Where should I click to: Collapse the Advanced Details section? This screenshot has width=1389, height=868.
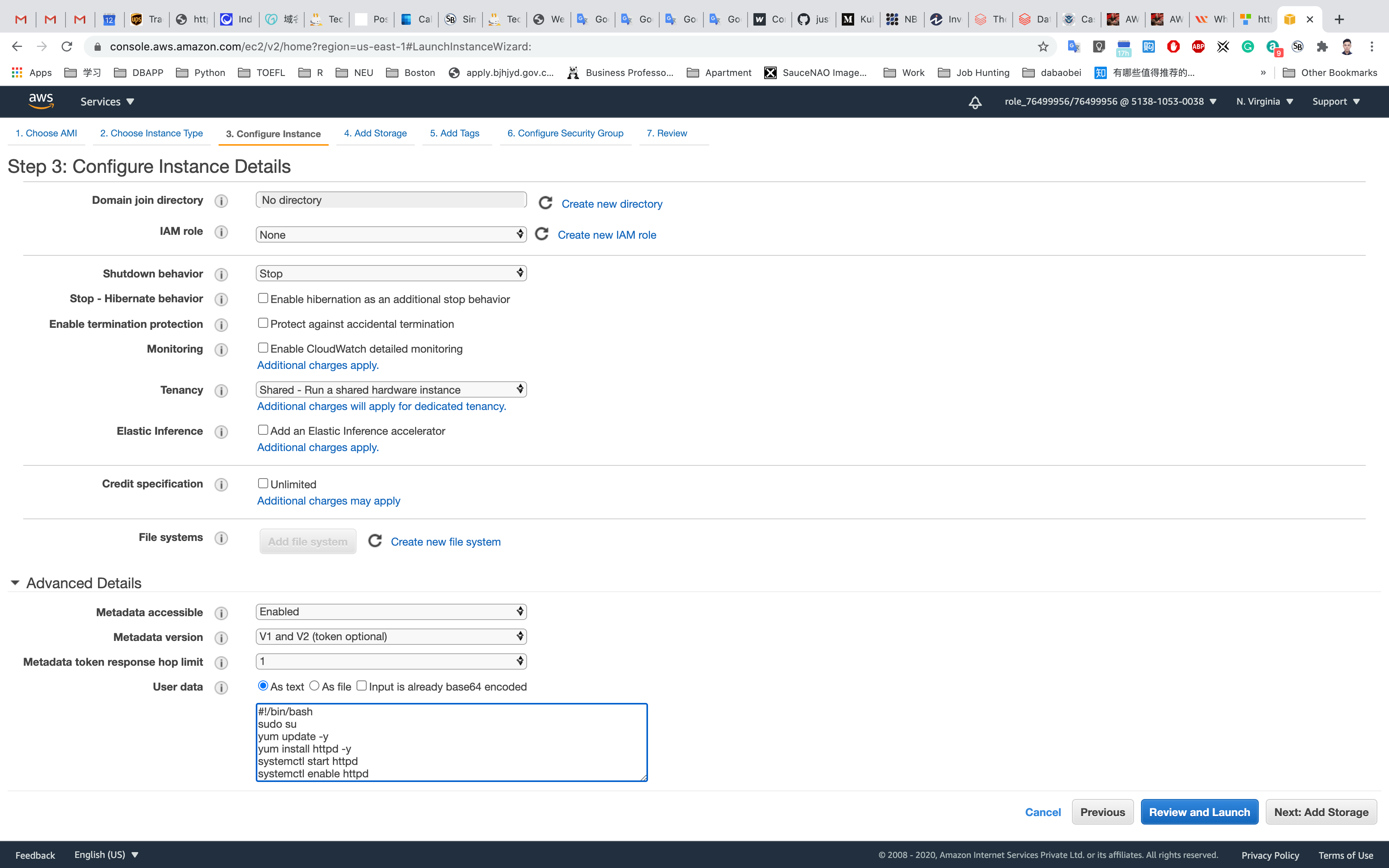click(15, 583)
